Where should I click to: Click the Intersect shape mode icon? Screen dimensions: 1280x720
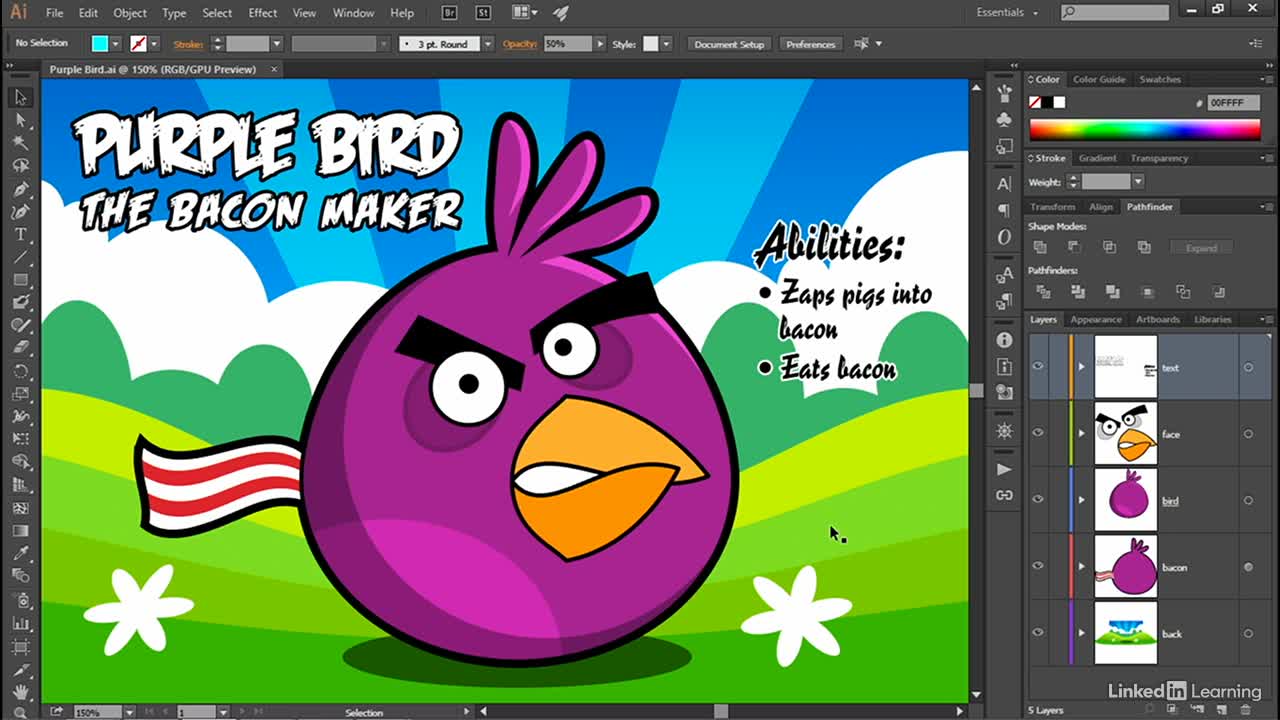[1109, 247]
